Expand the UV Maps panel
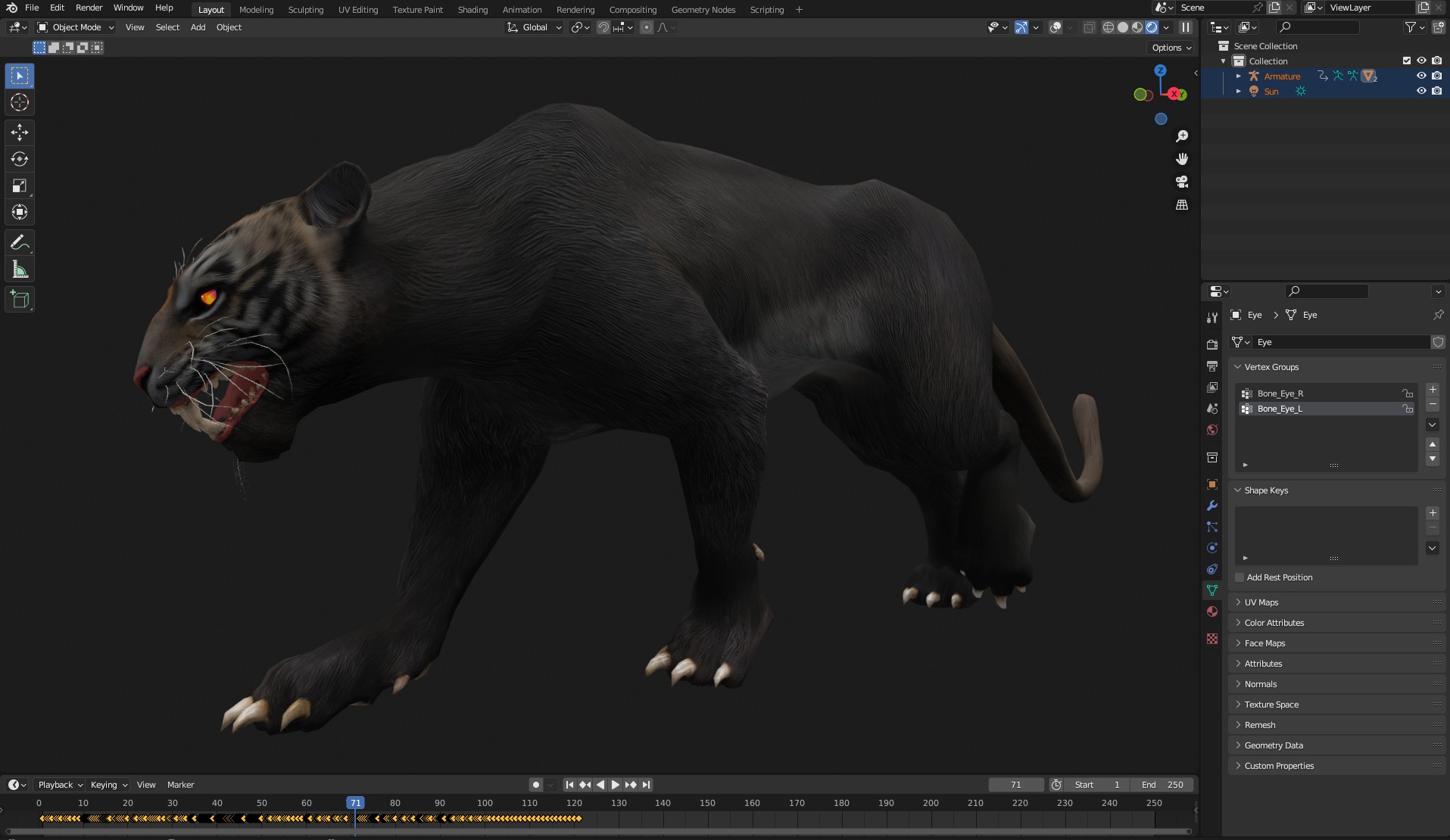This screenshot has width=1450, height=840. tap(1261, 602)
